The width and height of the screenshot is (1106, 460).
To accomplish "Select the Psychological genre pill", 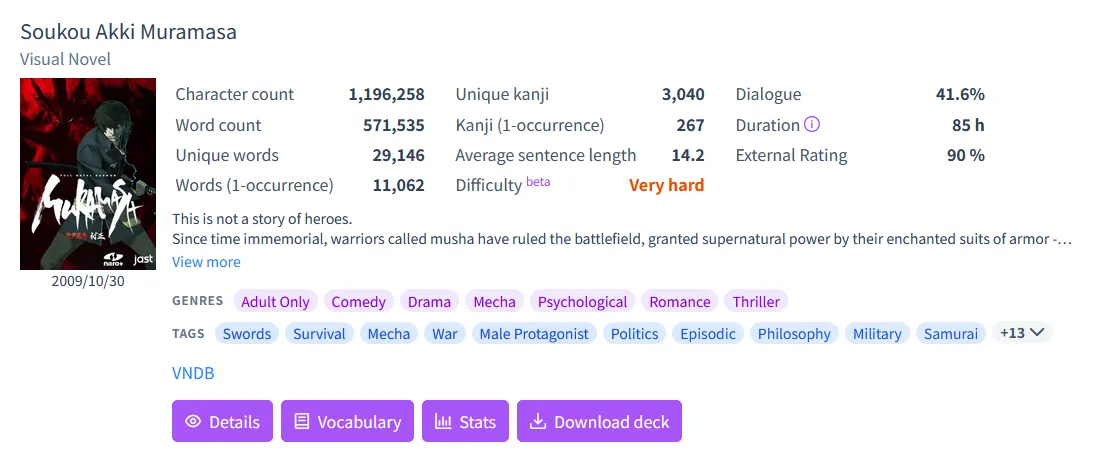I will [x=582, y=302].
